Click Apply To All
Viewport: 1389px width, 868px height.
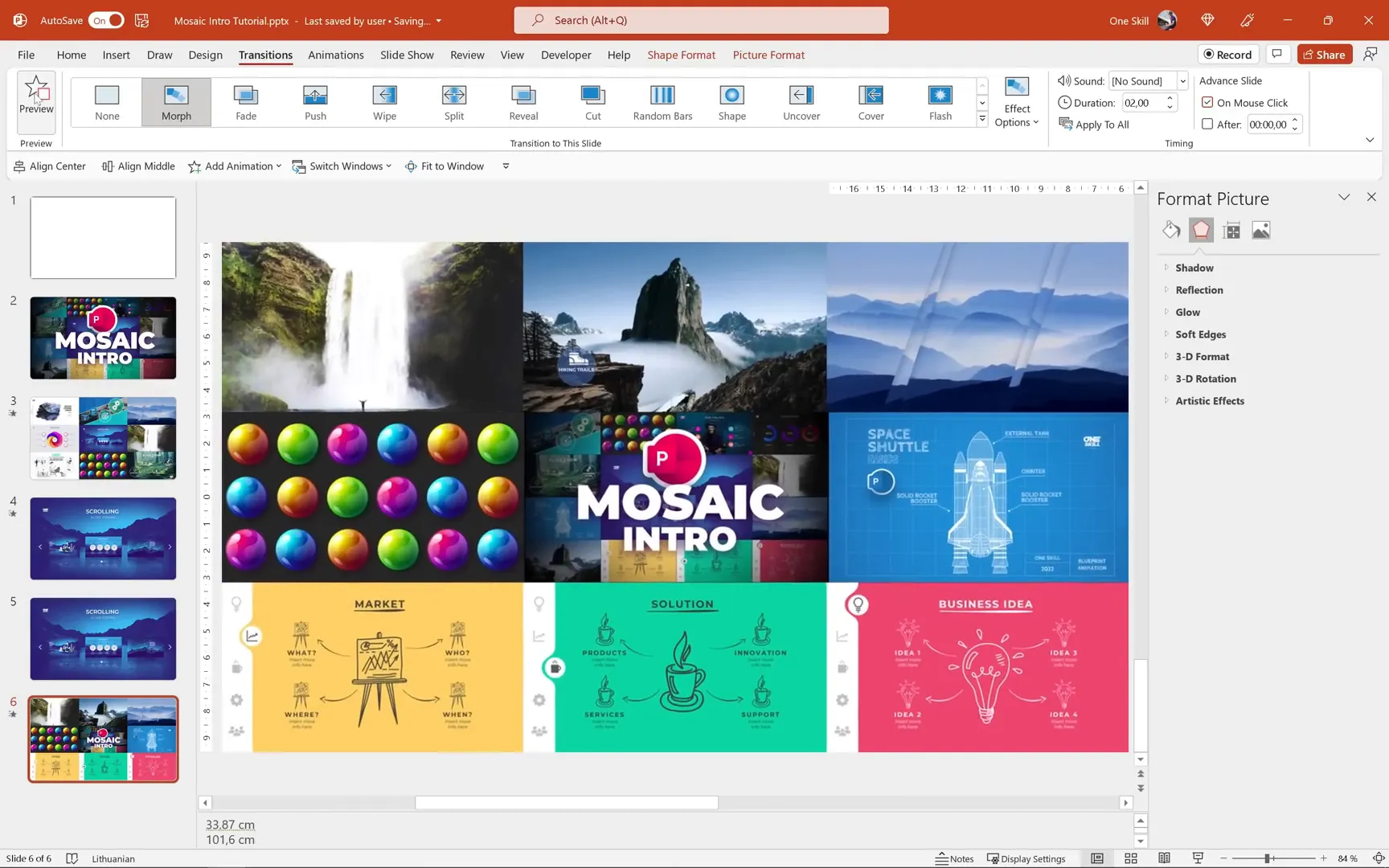click(1094, 124)
